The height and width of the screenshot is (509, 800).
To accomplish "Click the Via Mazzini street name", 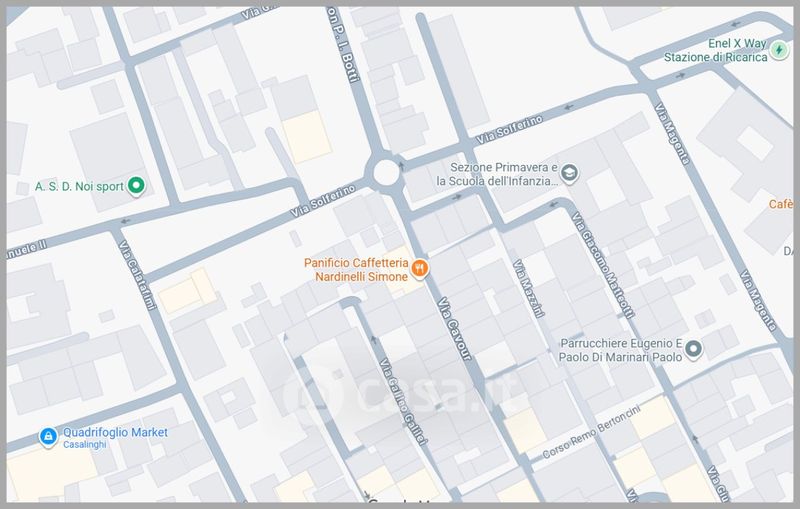I will pyautogui.click(x=529, y=290).
